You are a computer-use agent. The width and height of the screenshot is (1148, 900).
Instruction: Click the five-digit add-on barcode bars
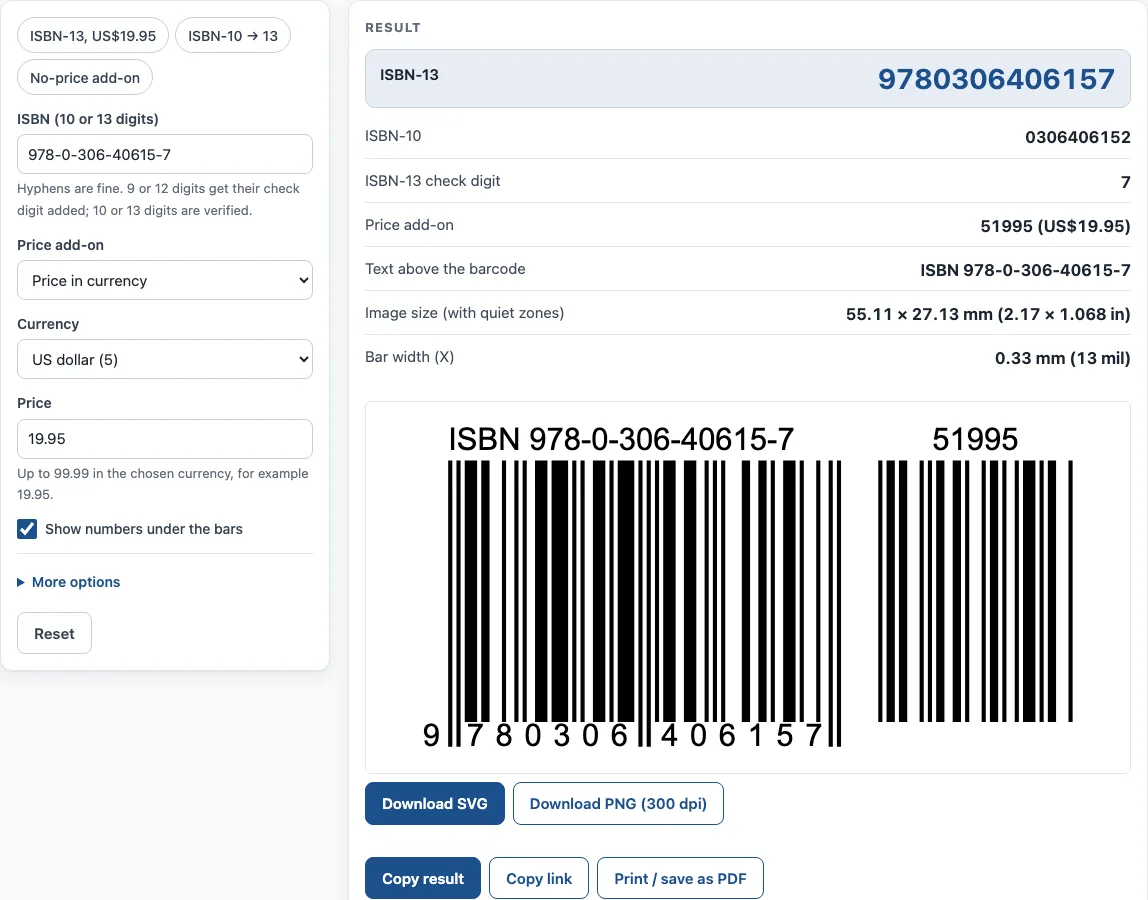click(x=975, y=590)
